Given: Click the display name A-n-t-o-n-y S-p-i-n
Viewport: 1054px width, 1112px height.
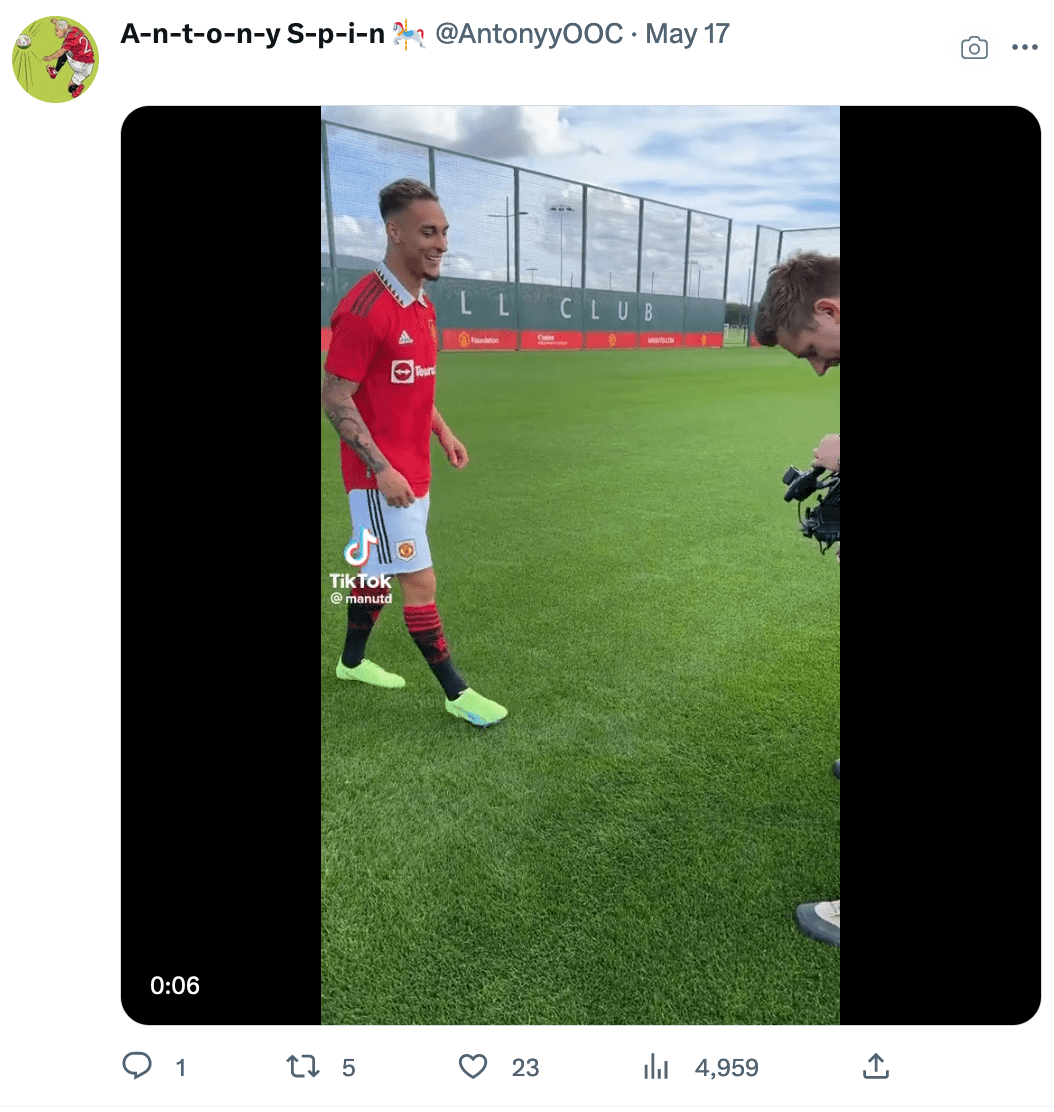Looking at the screenshot, I should pyautogui.click(x=252, y=34).
